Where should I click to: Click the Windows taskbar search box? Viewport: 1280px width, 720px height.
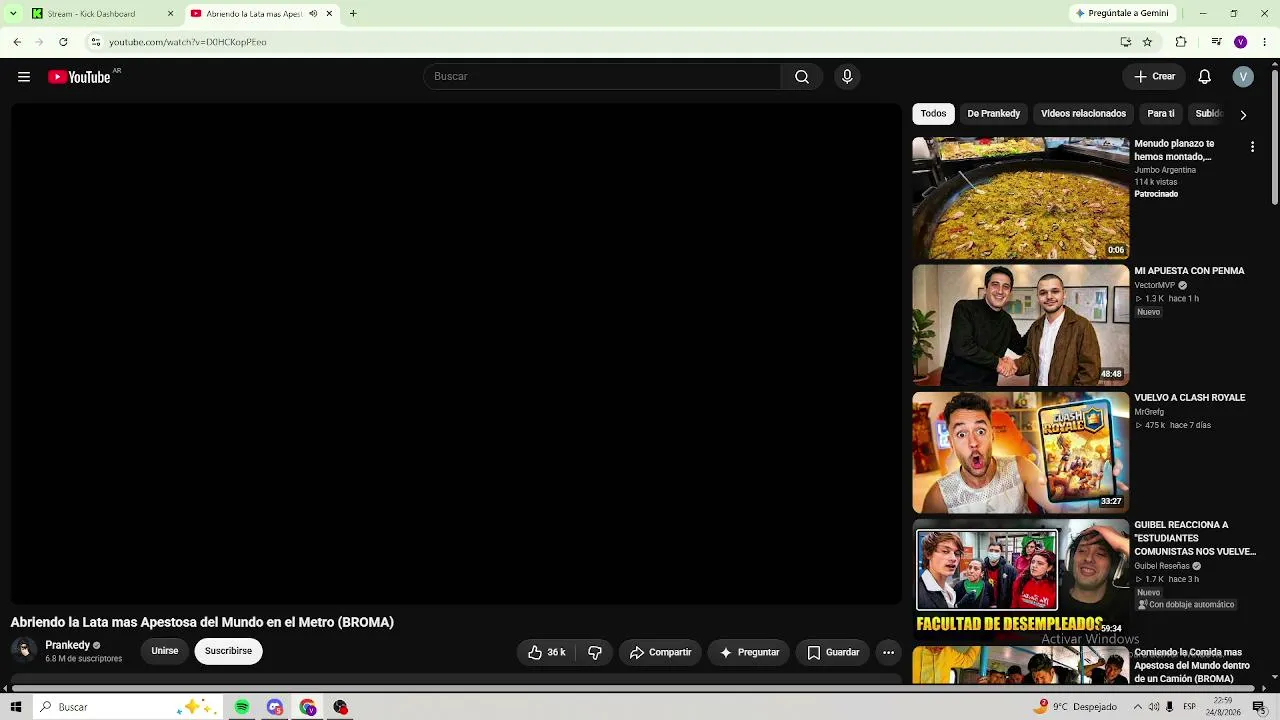[x=126, y=707]
